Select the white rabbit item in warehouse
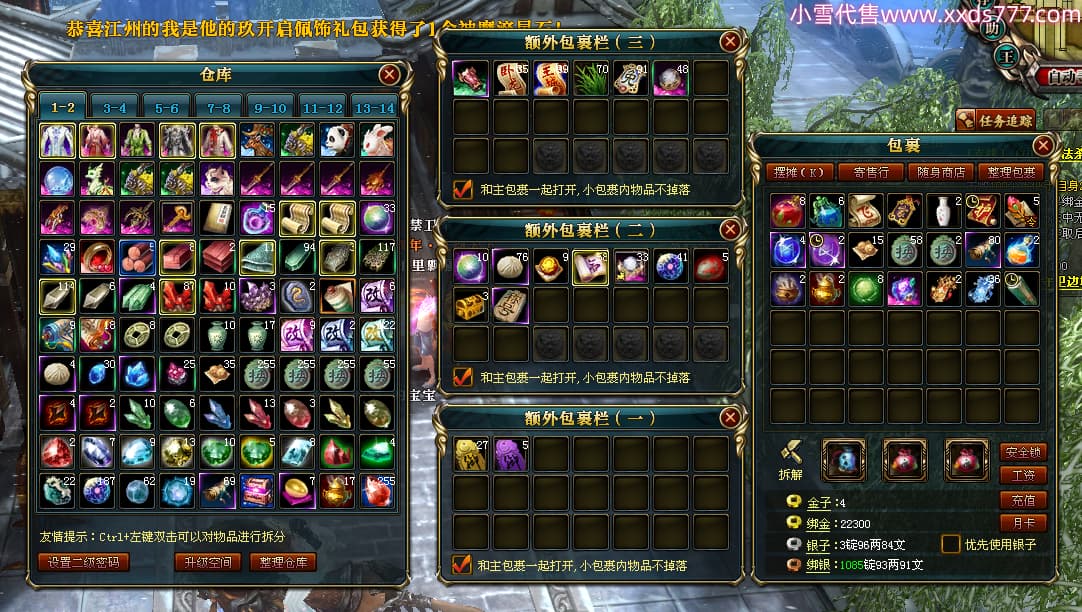The height and width of the screenshot is (612, 1082). pyautogui.click(x=377, y=141)
